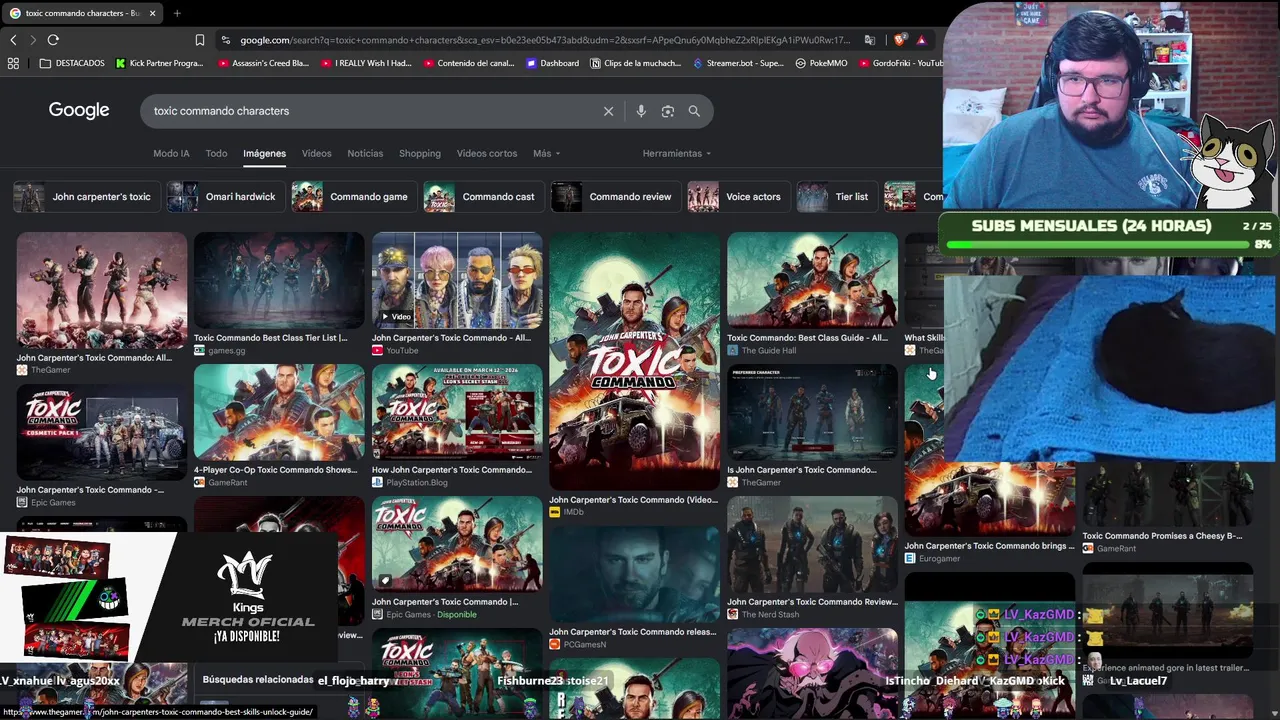Viewport: 1280px width, 720px height.
Task: Click the Eurogamer source label
Action: point(939,559)
